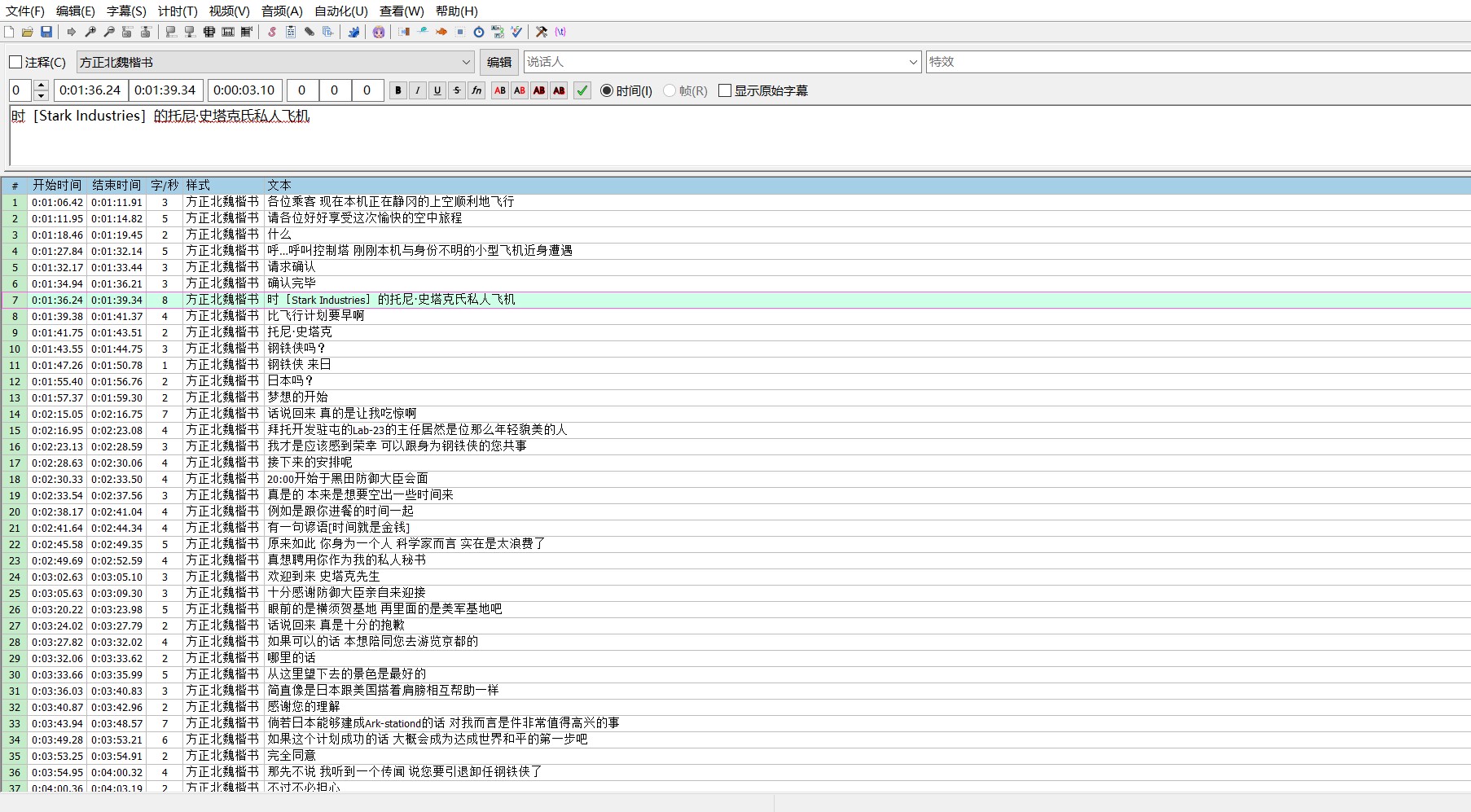
Task: Pick the primary color (first AB button)
Action: [500, 90]
